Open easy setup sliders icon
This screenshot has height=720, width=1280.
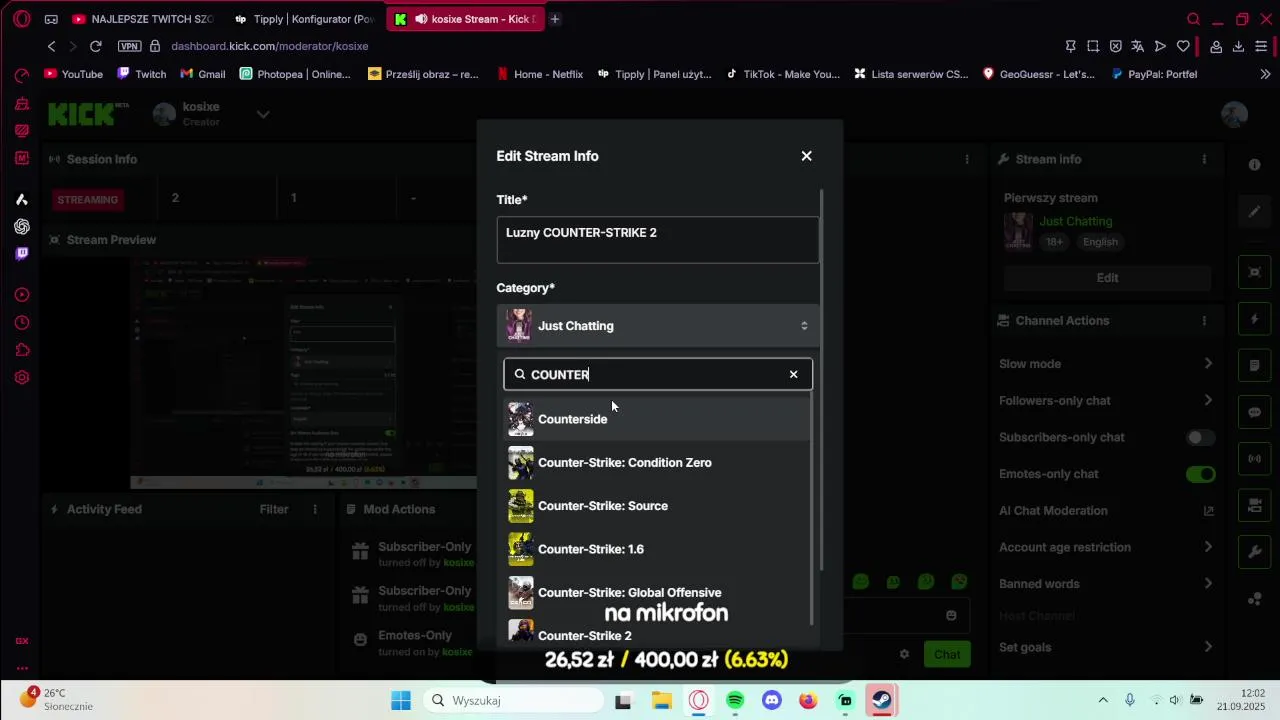click(x=1261, y=46)
